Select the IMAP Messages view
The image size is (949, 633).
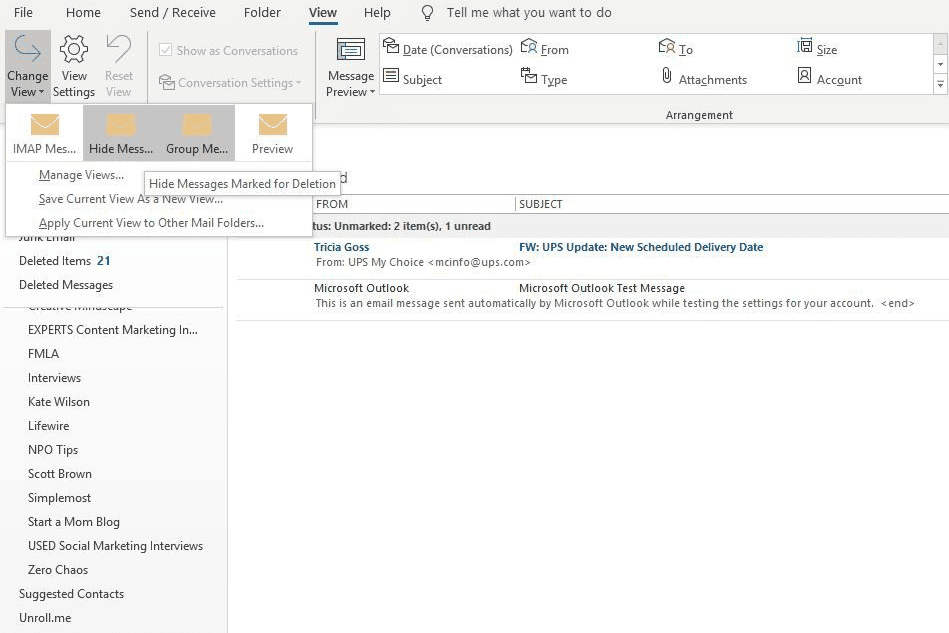(44, 131)
